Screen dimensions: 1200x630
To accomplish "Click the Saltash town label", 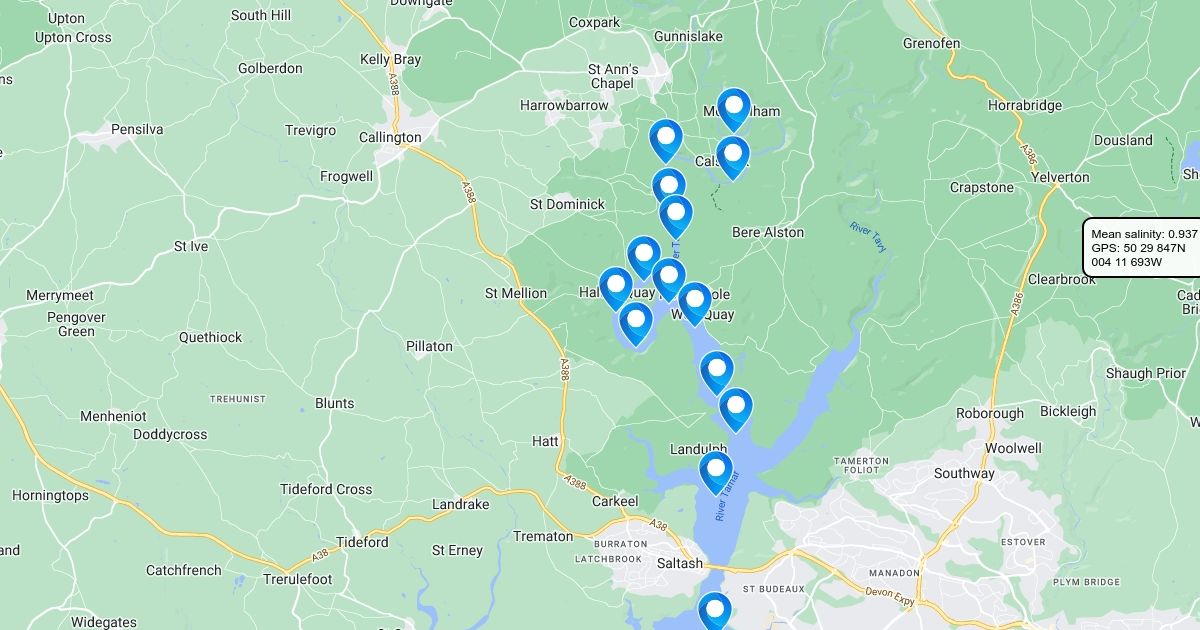I will click(x=680, y=564).
